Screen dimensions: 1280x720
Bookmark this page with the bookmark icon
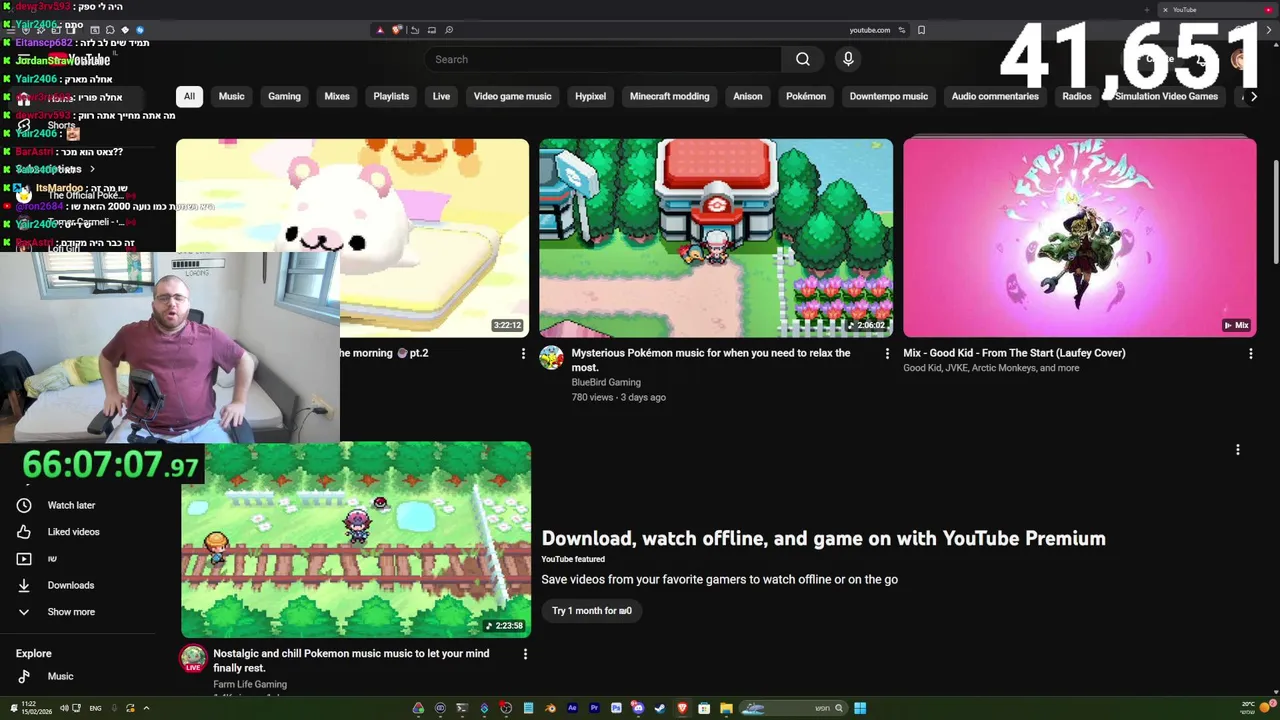tap(921, 30)
